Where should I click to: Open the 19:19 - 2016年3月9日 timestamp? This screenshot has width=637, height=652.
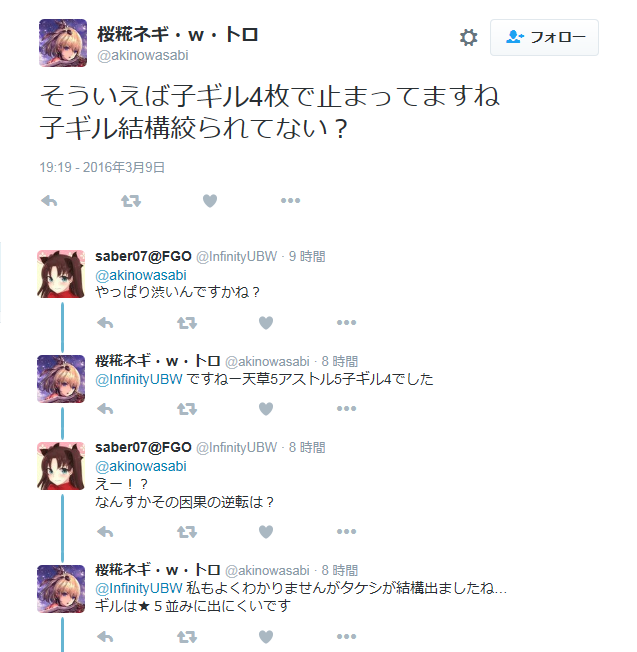click(x=102, y=167)
